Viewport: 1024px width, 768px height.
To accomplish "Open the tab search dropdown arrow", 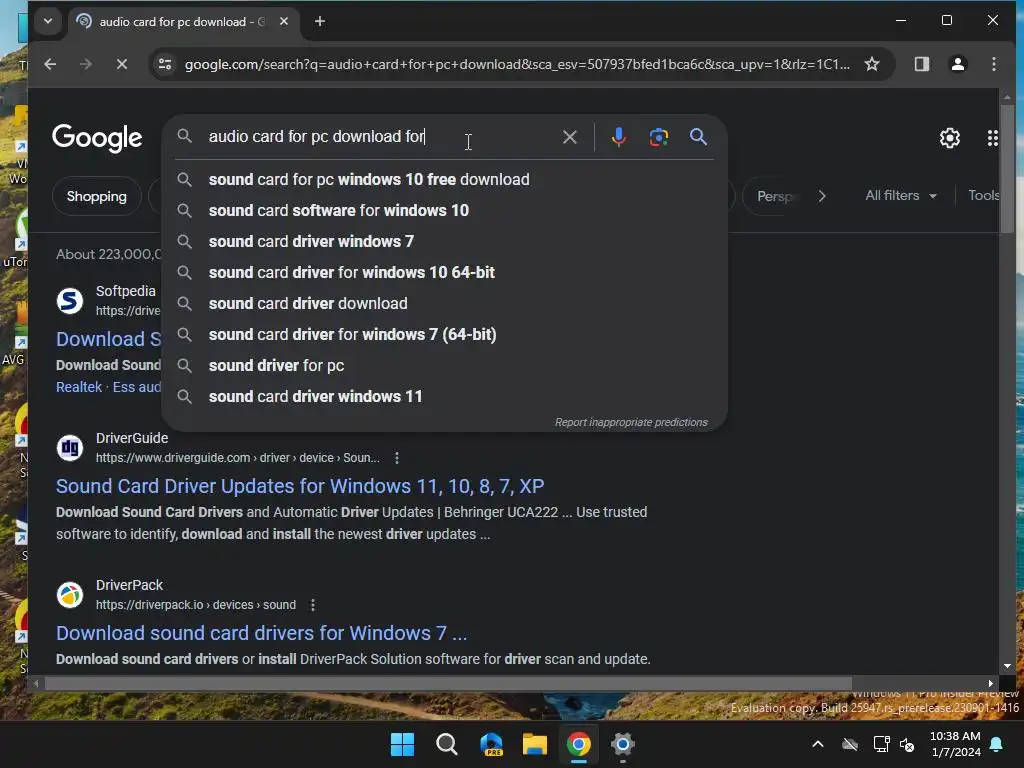I will click(48, 21).
